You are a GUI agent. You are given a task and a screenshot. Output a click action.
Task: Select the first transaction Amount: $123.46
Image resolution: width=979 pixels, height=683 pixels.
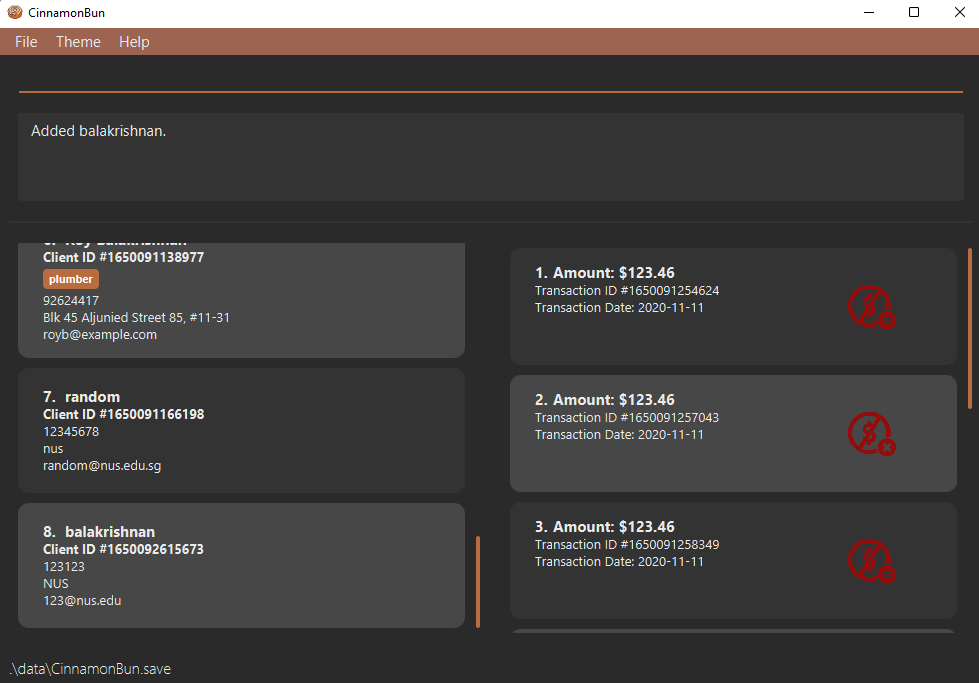coord(614,273)
